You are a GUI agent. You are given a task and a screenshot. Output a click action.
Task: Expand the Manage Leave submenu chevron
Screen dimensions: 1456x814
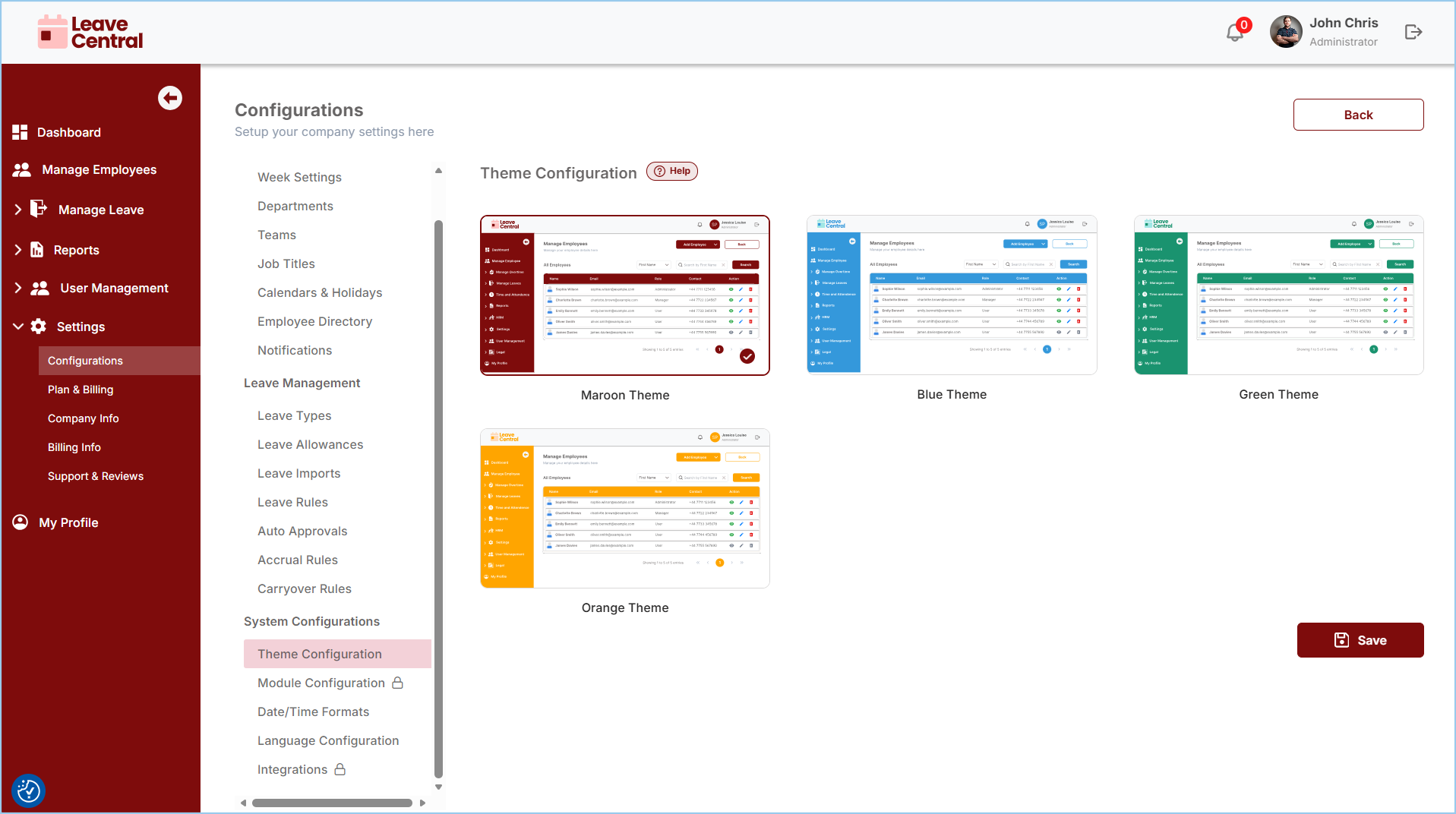click(18, 210)
